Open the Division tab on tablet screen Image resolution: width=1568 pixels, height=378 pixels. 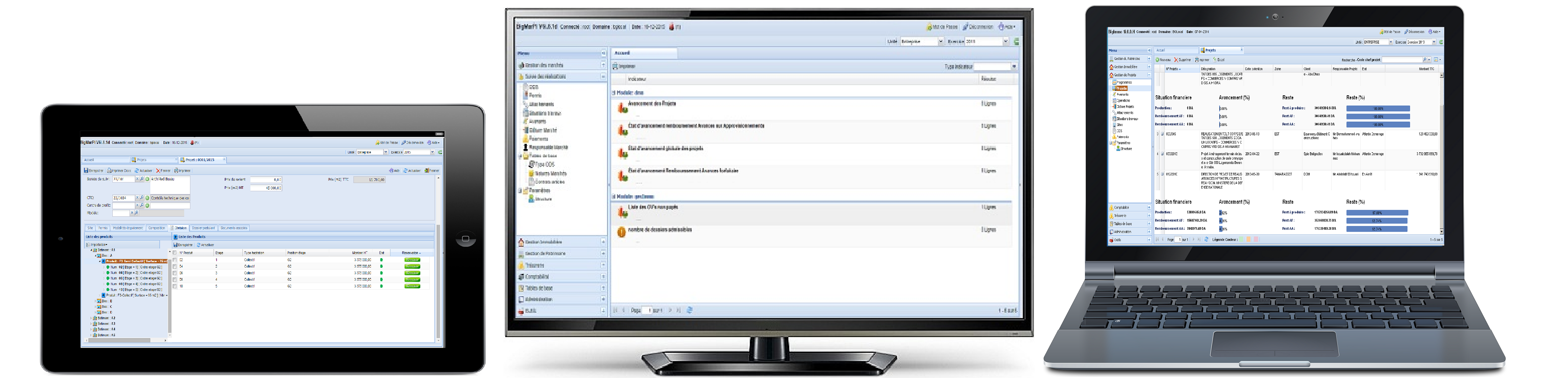tap(179, 228)
